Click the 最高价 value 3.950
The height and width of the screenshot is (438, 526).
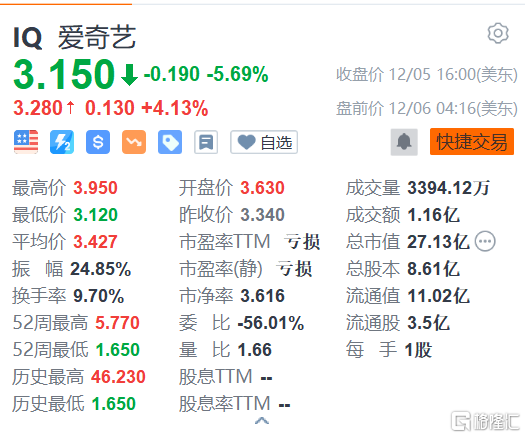96,188
